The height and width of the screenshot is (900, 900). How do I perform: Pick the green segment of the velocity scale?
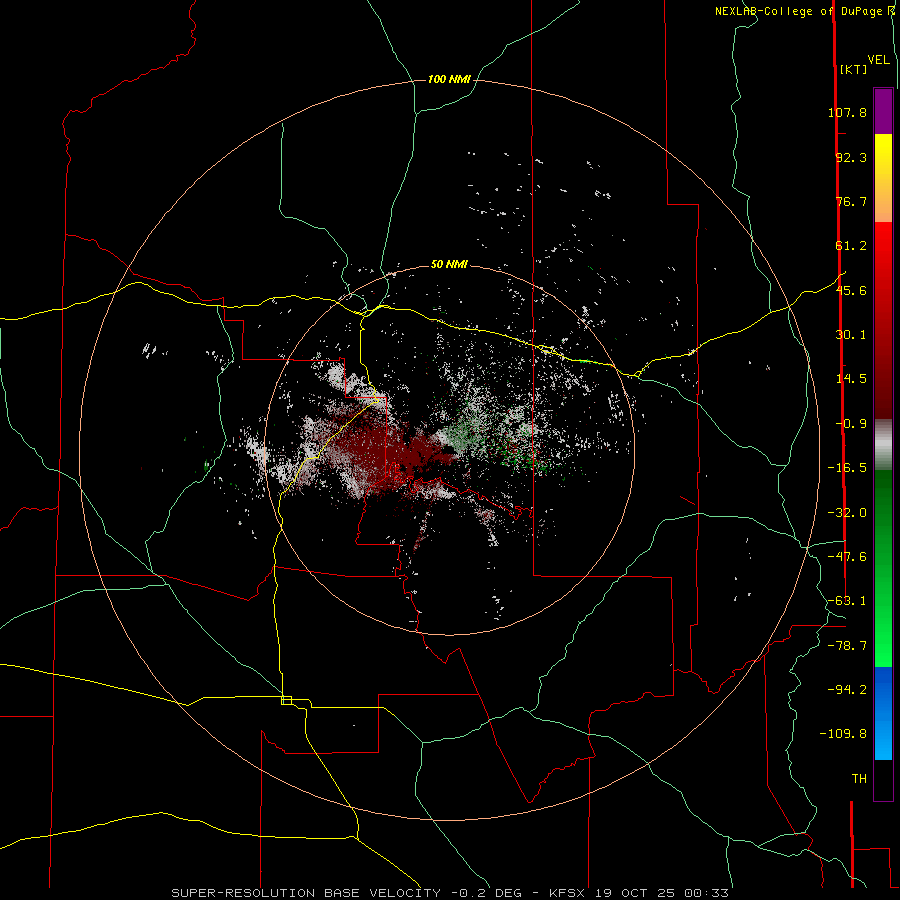(x=883, y=568)
